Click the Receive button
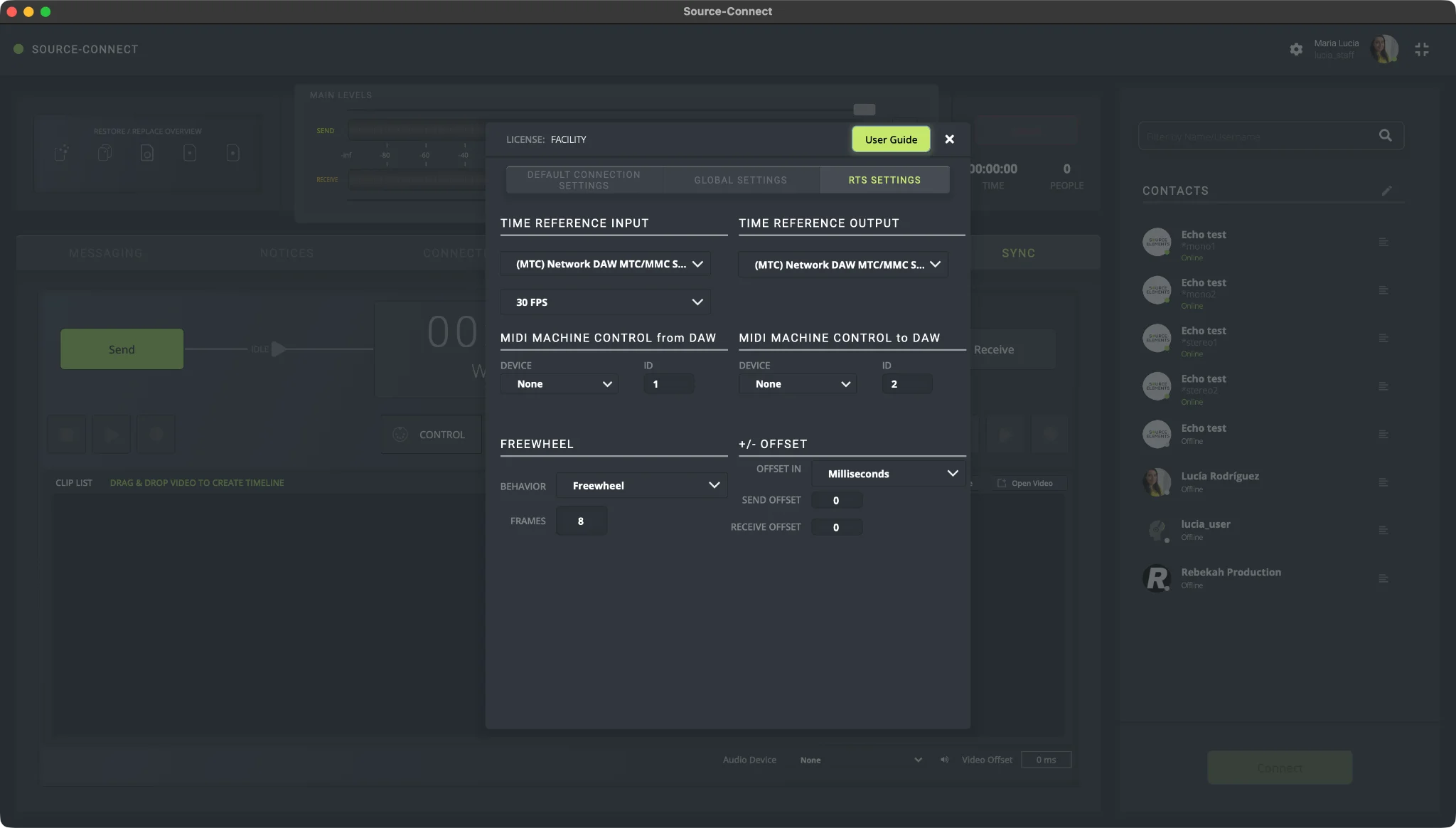The image size is (1456, 828). pos(994,349)
